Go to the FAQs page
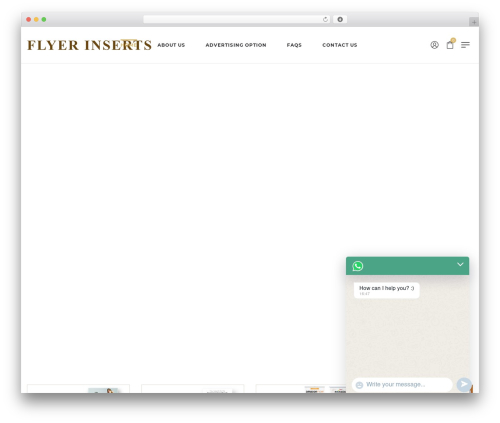This screenshot has width=500, height=423. pos(294,45)
